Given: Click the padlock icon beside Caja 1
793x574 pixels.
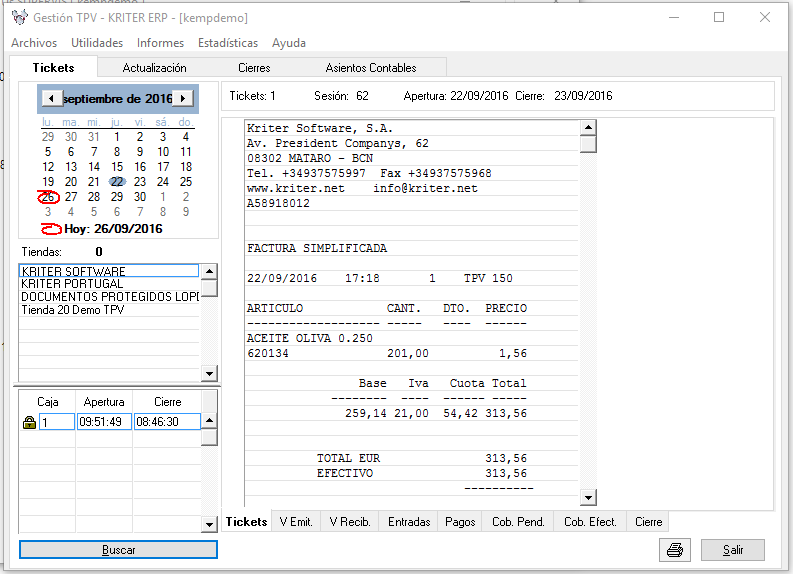Looking at the screenshot, I should click(x=29, y=422).
